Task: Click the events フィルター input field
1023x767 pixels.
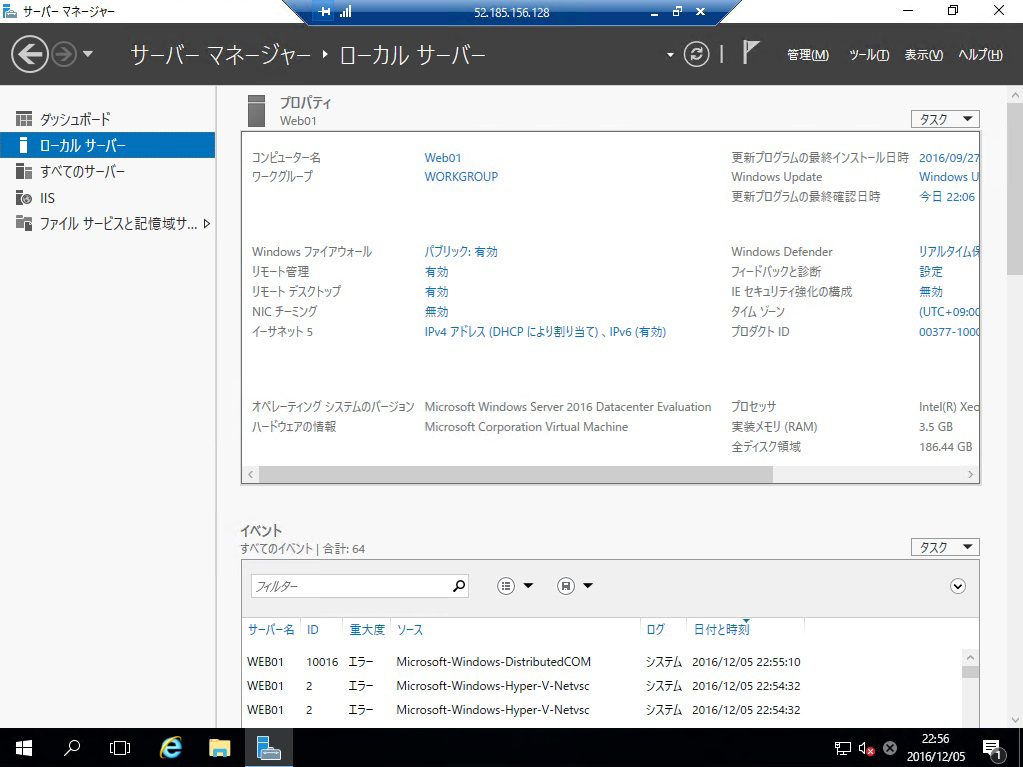Action: (x=351, y=586)
